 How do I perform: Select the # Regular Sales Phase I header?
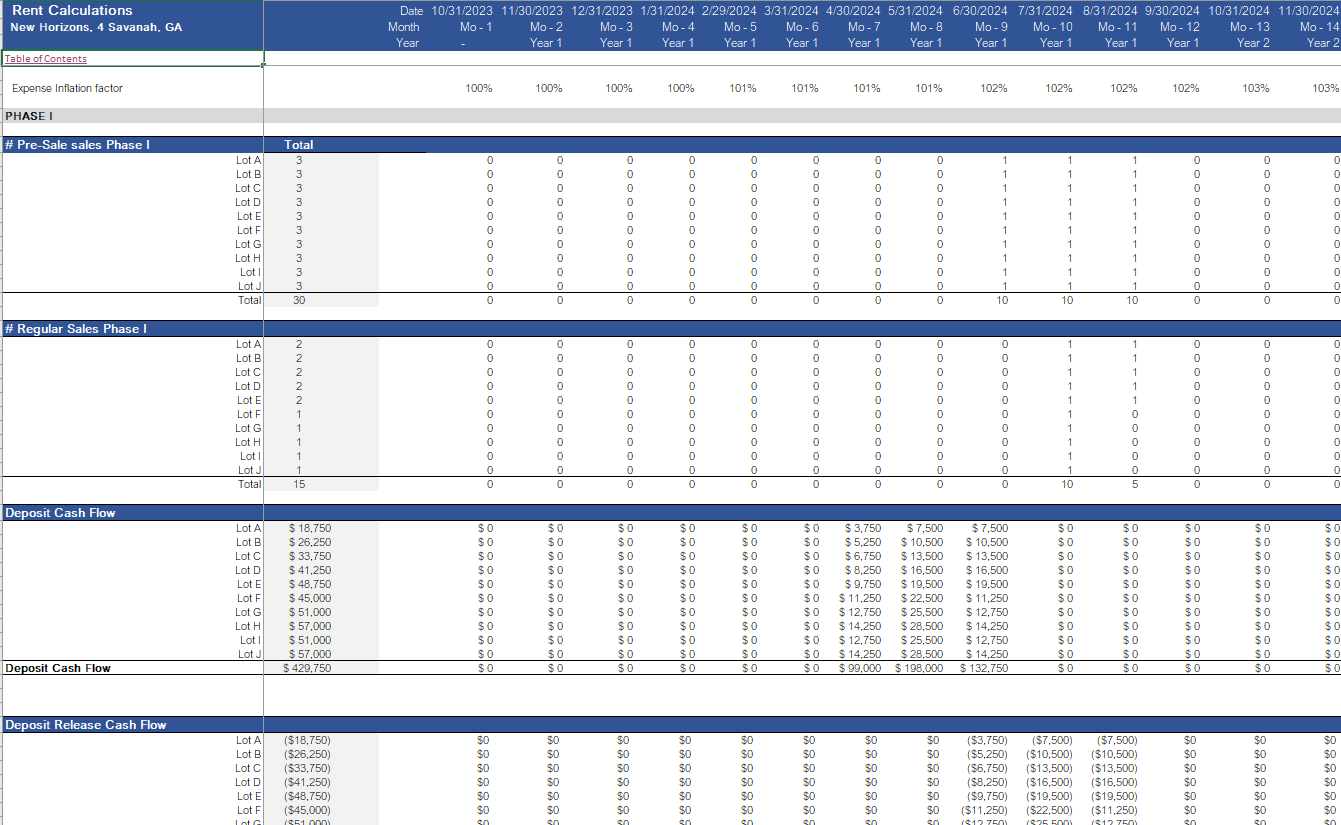(76, 329)
